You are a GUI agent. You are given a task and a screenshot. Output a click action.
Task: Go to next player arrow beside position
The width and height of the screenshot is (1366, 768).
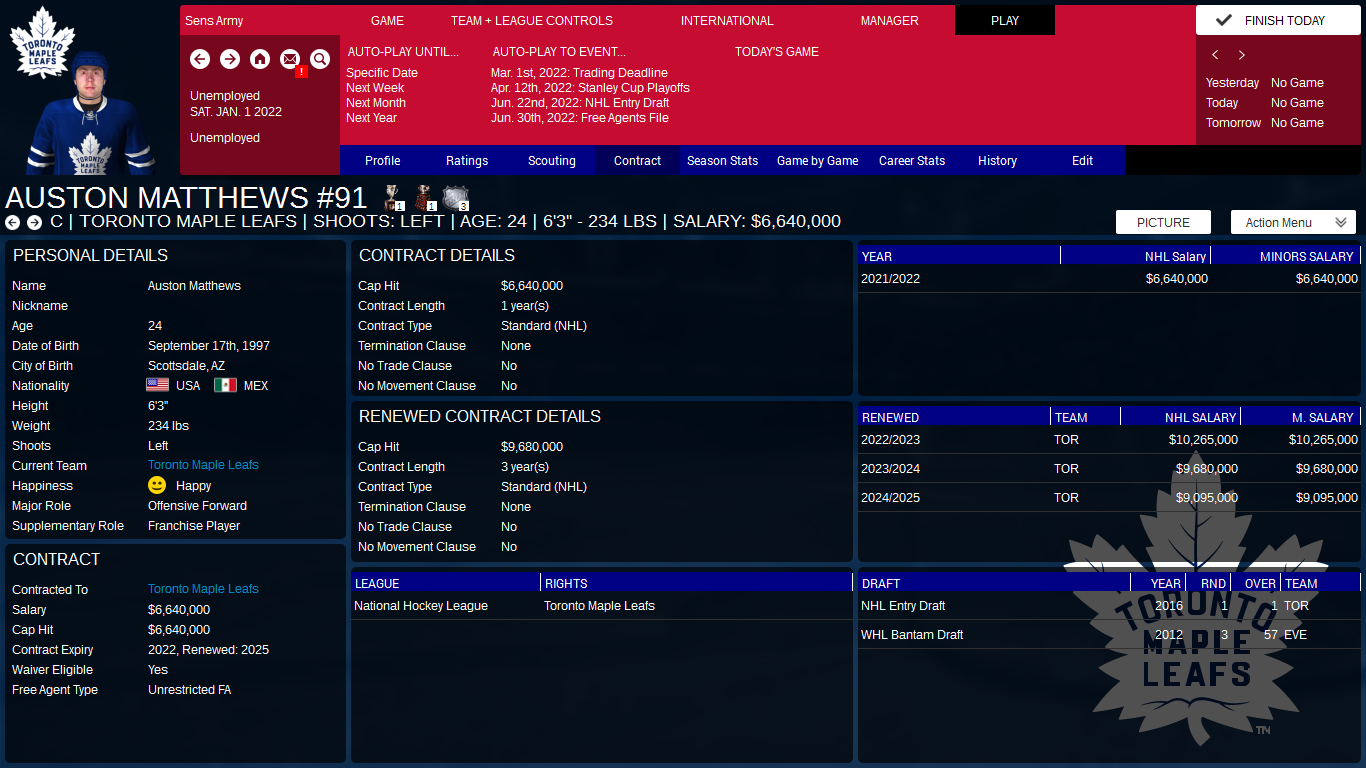pos(34,222)
